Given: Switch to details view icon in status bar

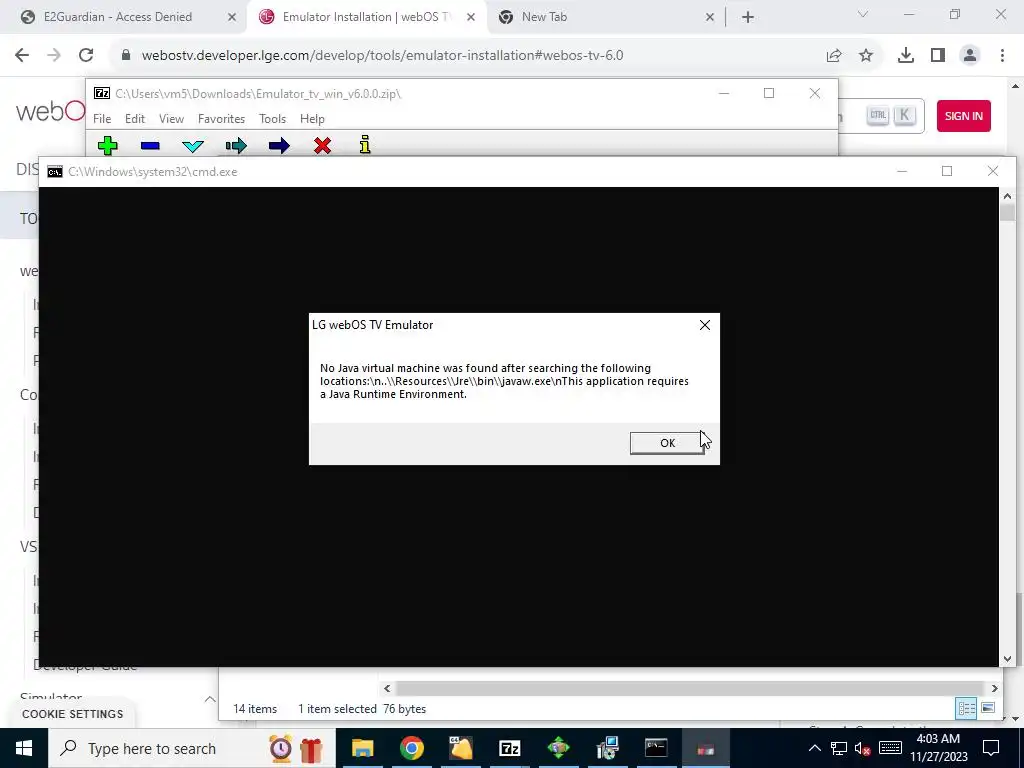Looking at the screenshot, I should 966,709.
